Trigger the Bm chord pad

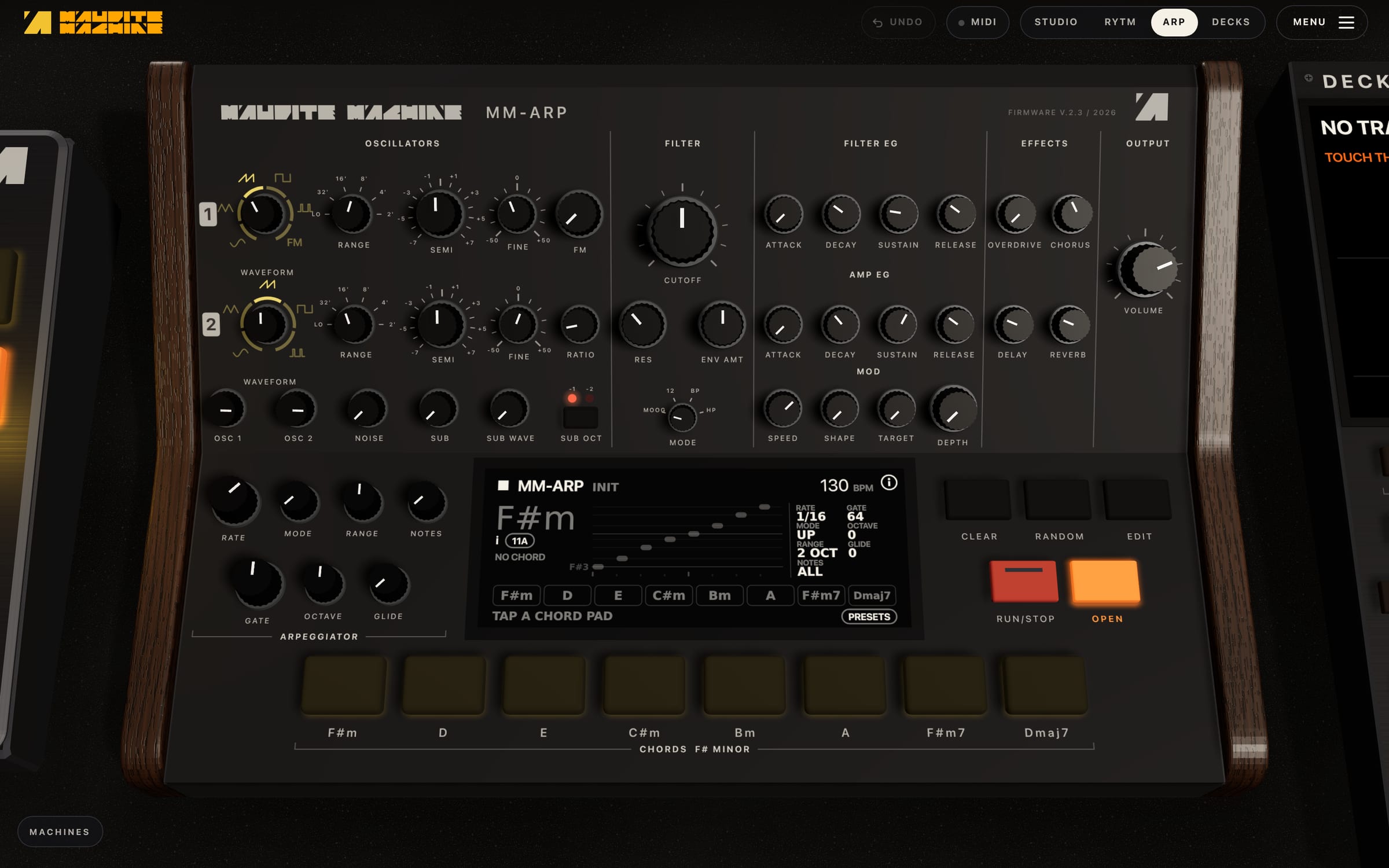745,685
